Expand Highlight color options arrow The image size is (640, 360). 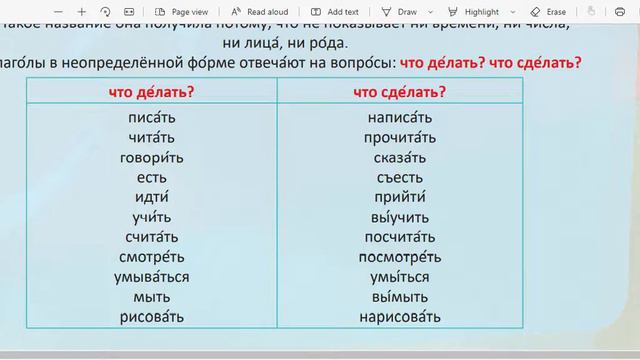point(513,12)
